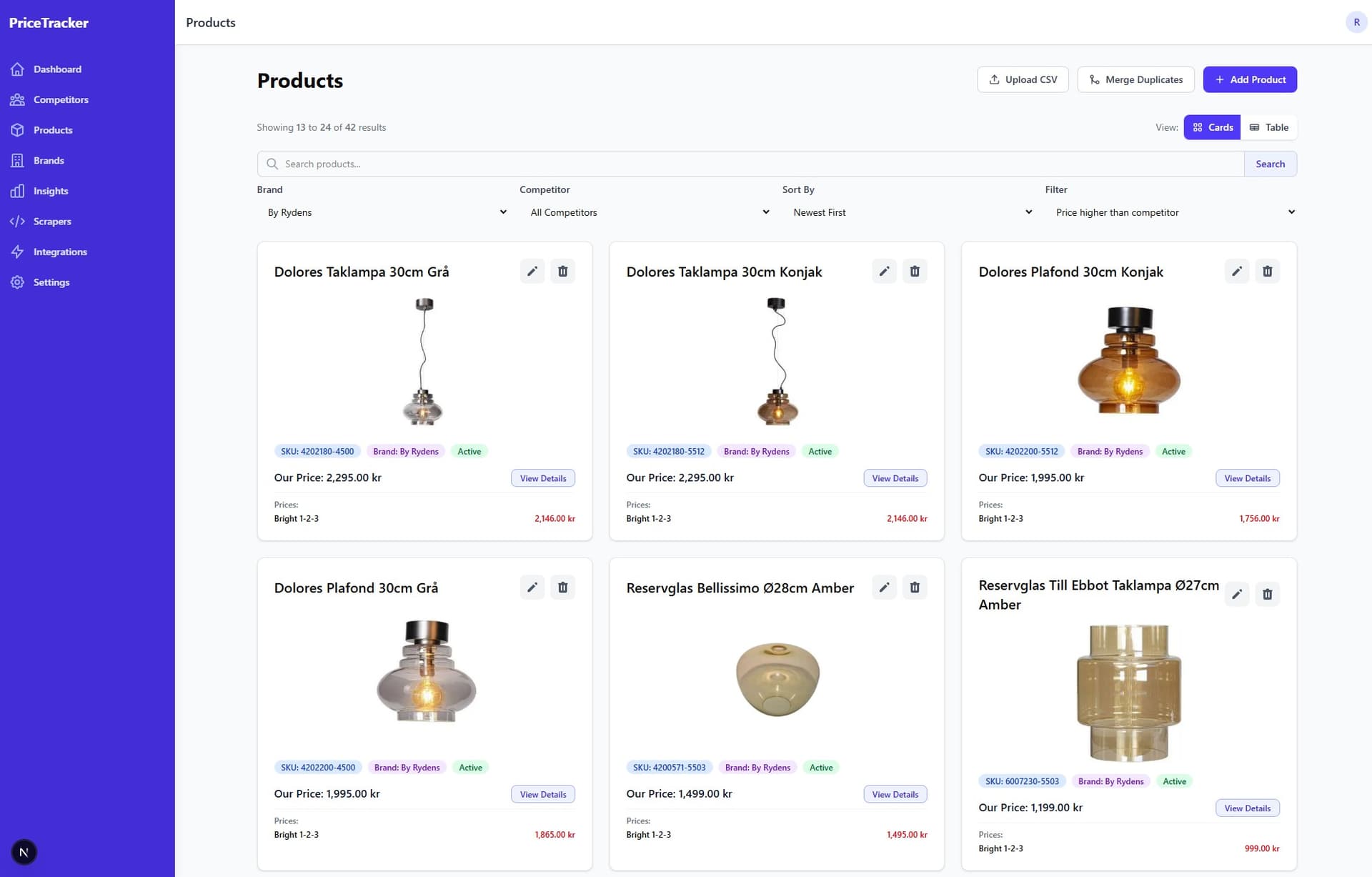The height and width of the screenshot is (877, 1372).
Task: Click the pencil icon on Dolores Plafond 30cm Konjak
Action: coord(1236,272)
